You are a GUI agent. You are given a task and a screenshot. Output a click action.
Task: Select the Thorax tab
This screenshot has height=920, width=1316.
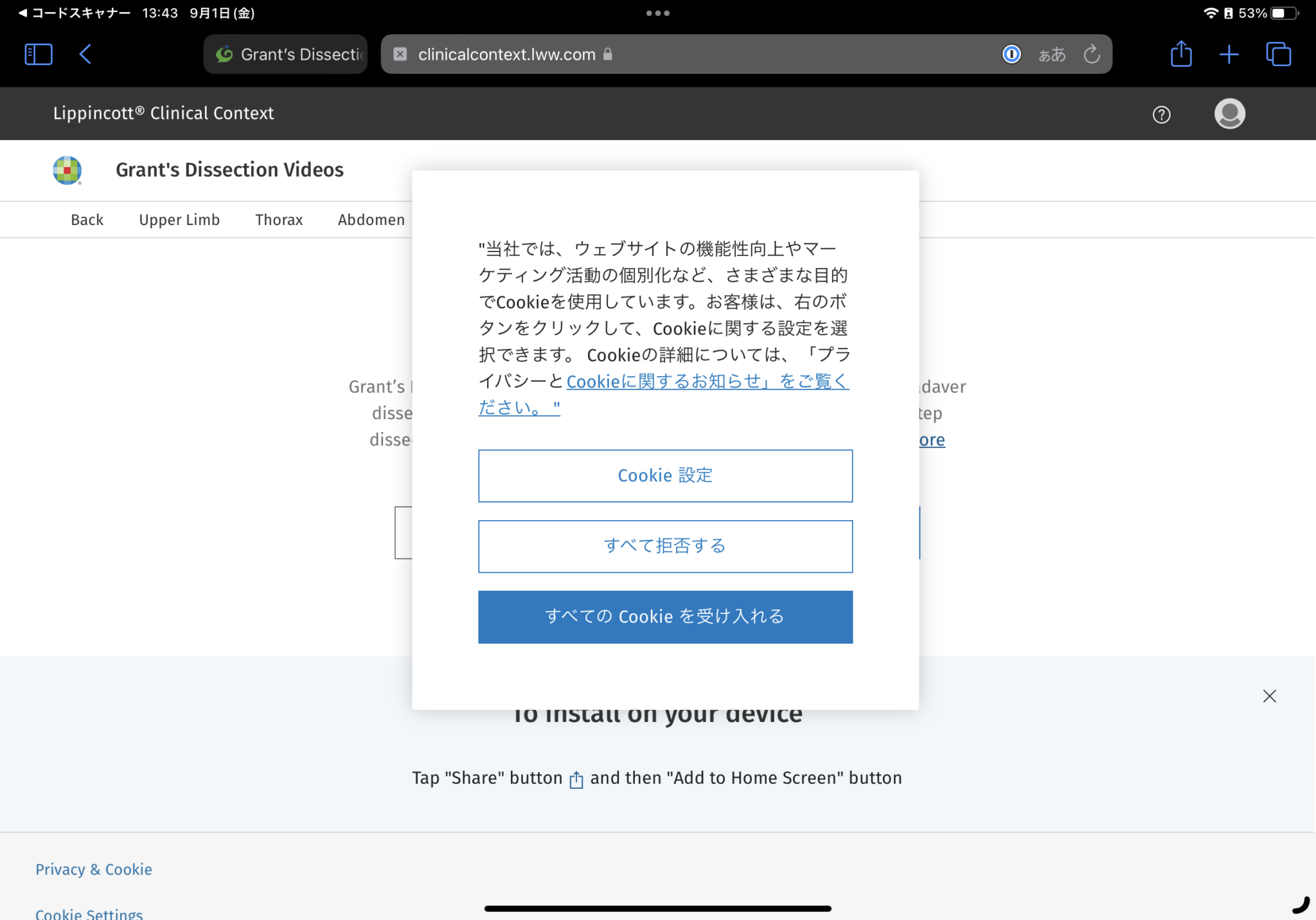pos(279,220)
